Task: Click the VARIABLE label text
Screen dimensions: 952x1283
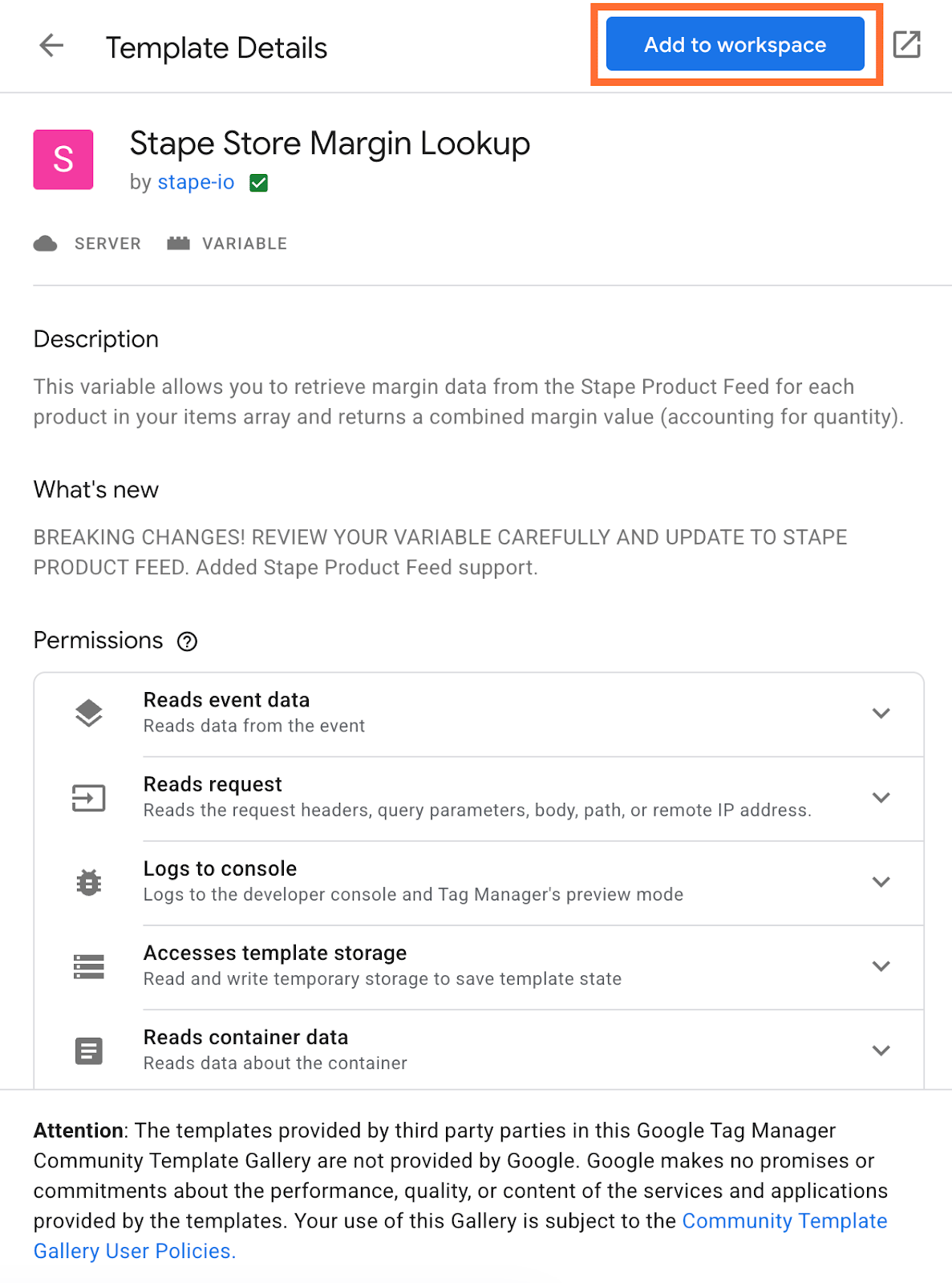Action: (x=245, y=244)
